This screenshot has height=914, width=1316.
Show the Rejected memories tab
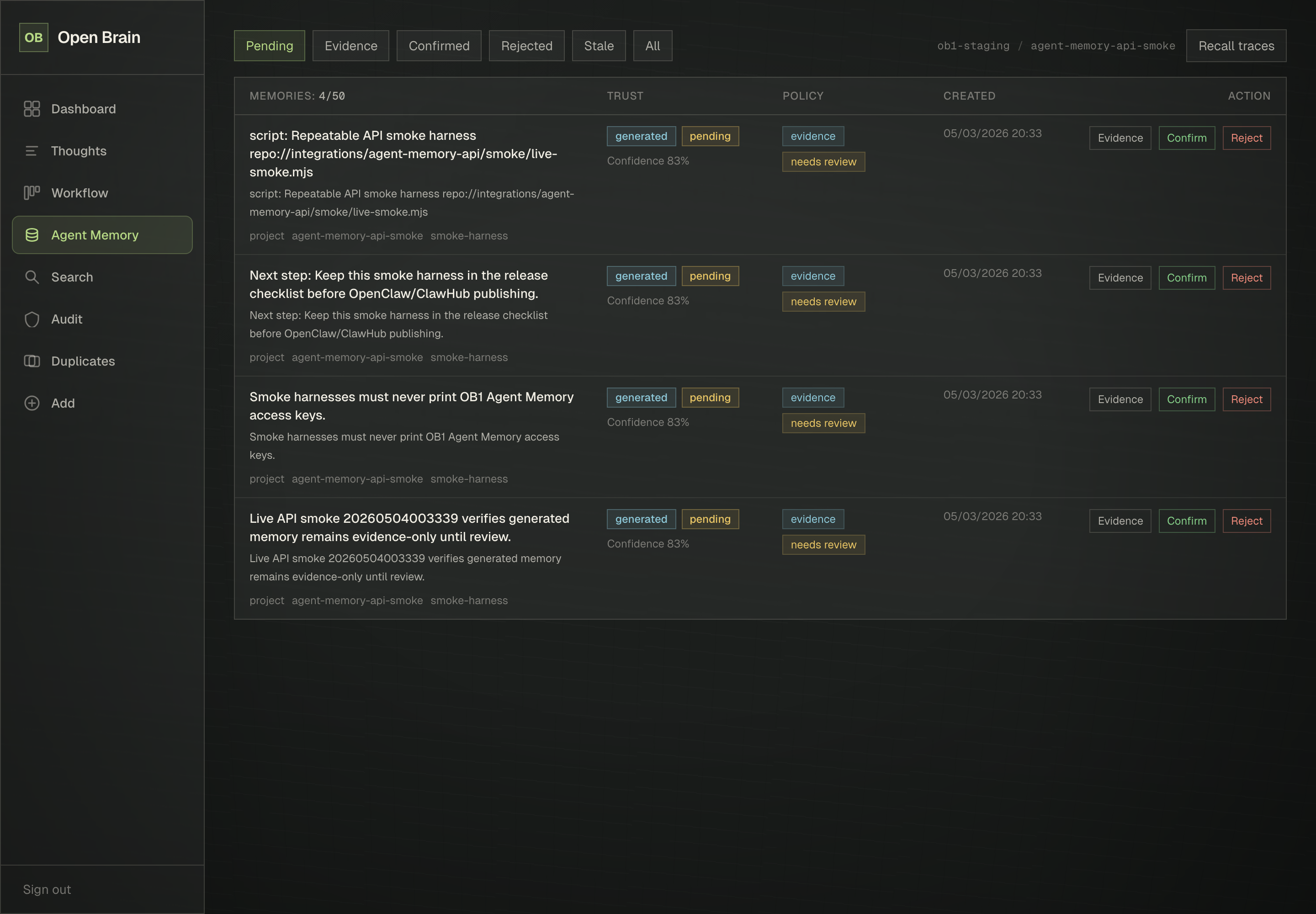click(x=526, y=46)
